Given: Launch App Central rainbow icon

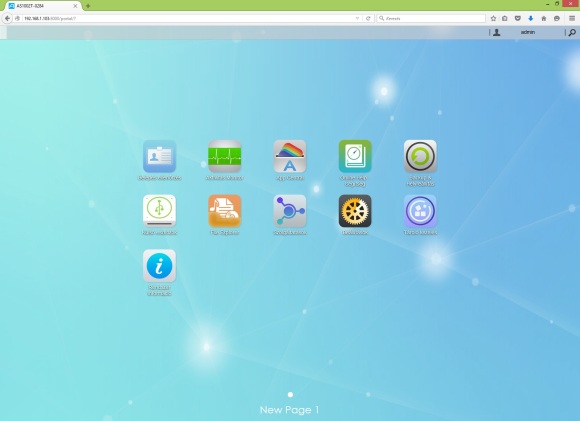Looking at the screenshot, I should 290,156.
